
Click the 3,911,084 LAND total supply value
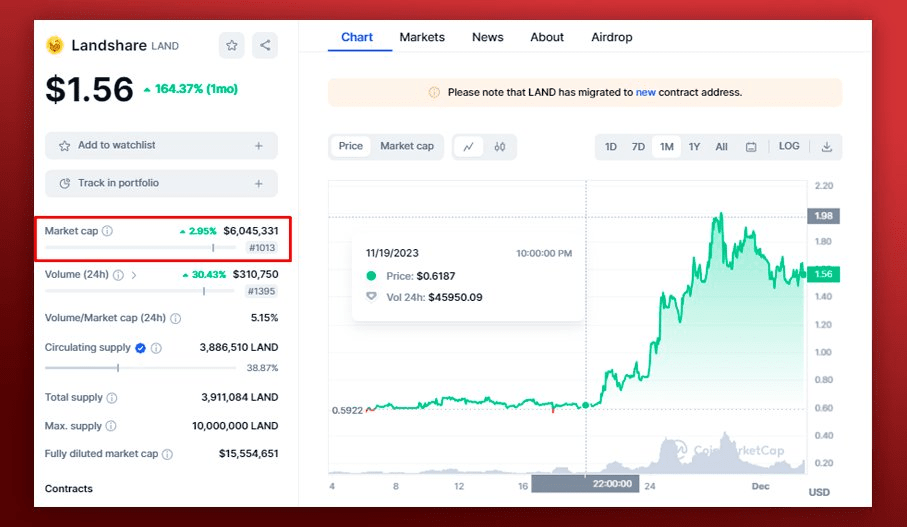point(239,397)
